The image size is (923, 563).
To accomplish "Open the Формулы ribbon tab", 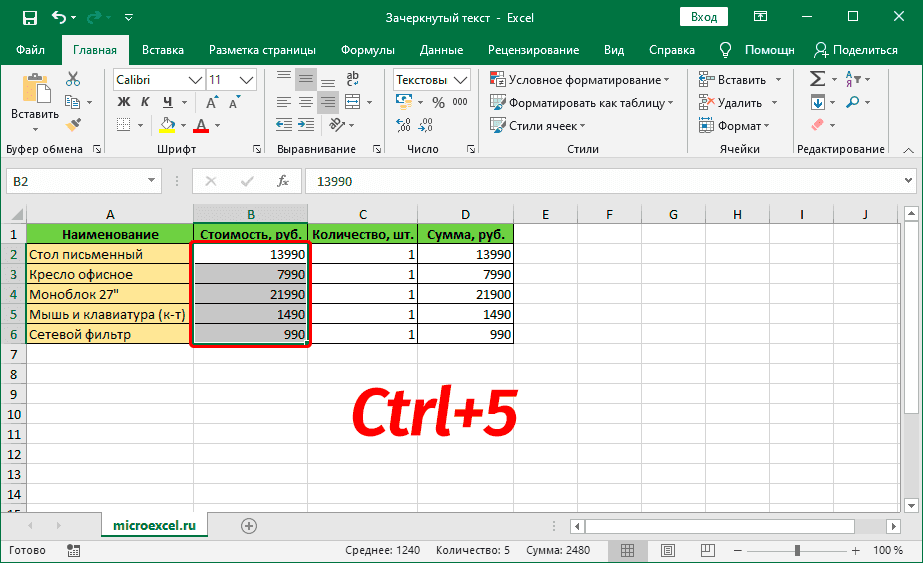I will pyautogui.click(x=367, y=50).
